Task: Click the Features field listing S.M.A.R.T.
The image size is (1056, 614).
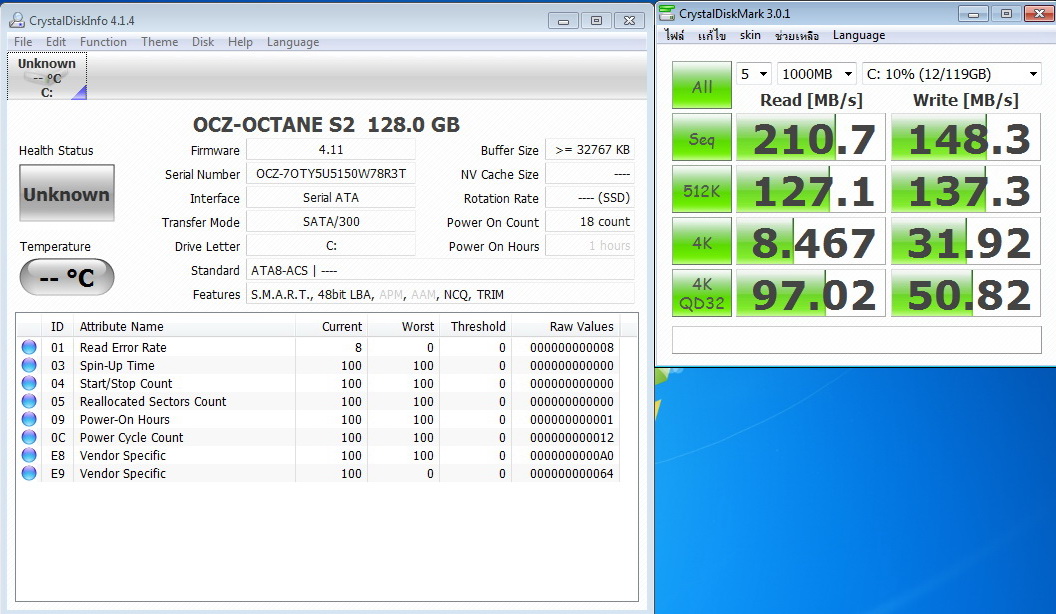Action: pos(440,294)
